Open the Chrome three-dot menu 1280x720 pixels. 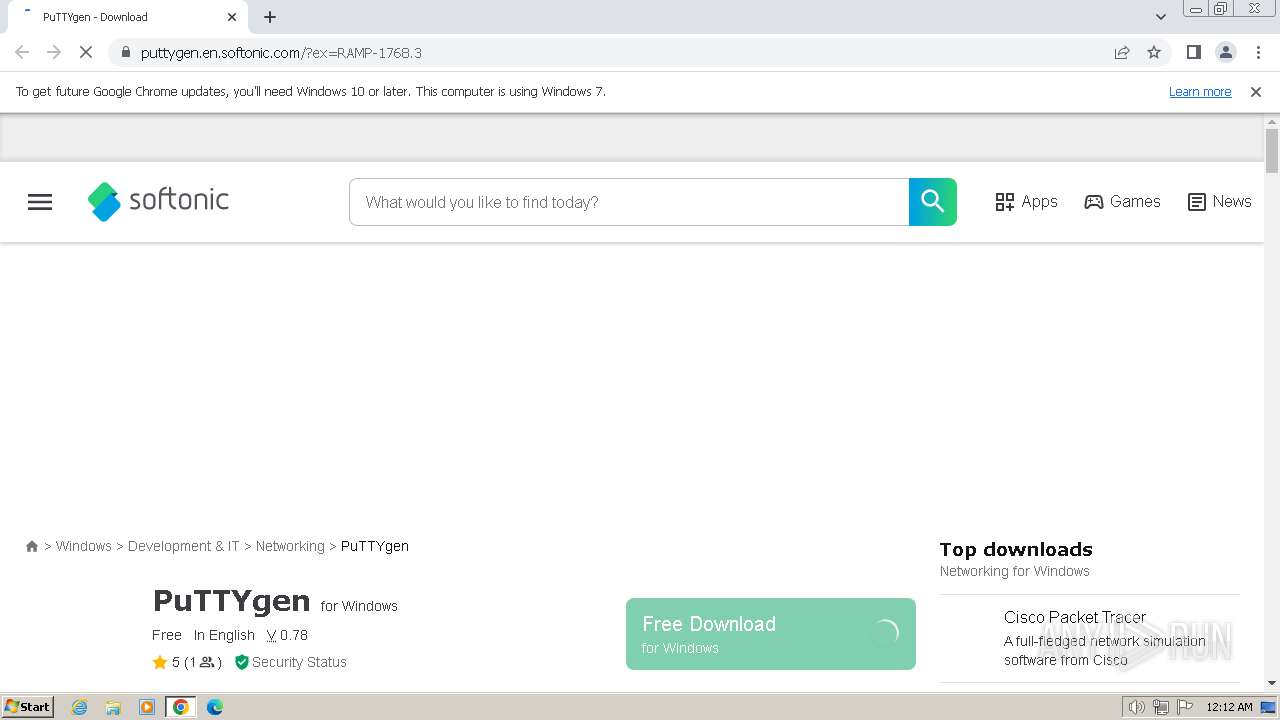(1258, 53)
